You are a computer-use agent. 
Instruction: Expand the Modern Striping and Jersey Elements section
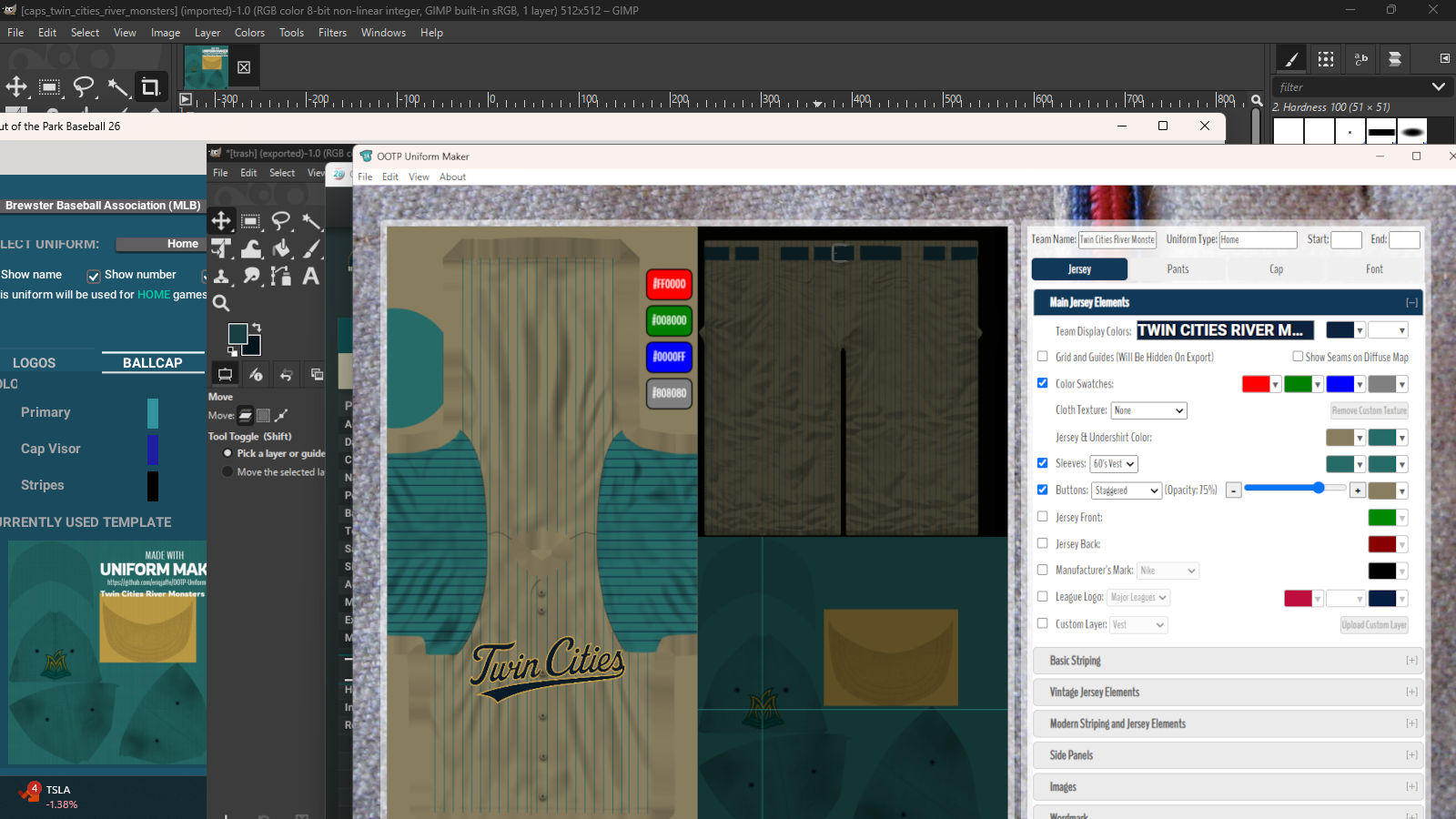click(1228, 724)
